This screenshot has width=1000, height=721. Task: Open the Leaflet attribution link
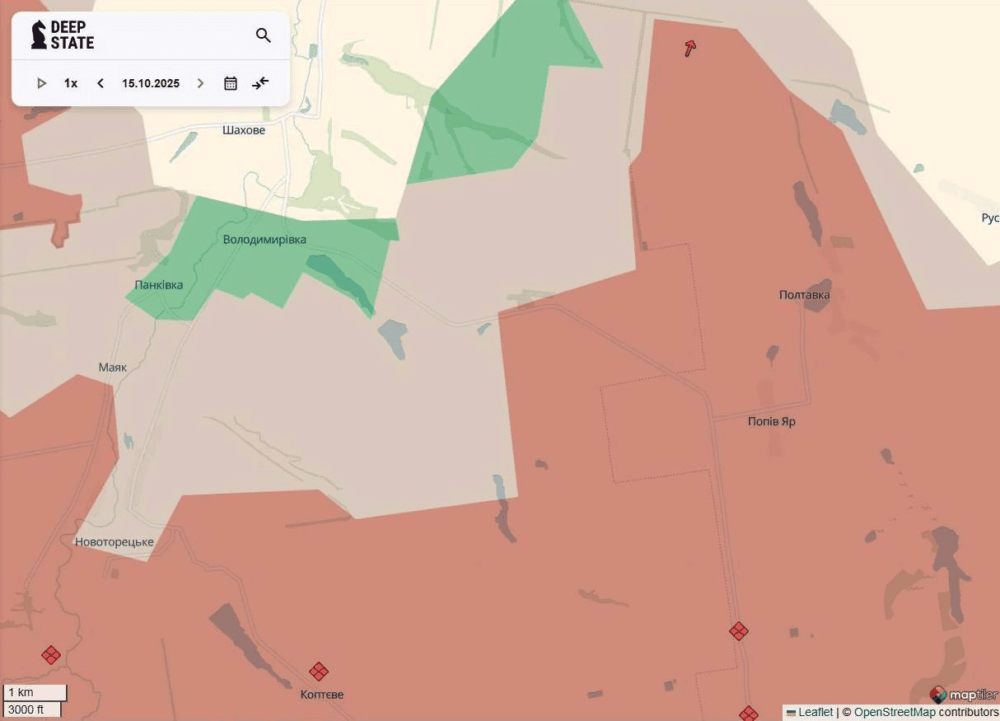pos(814,712)
